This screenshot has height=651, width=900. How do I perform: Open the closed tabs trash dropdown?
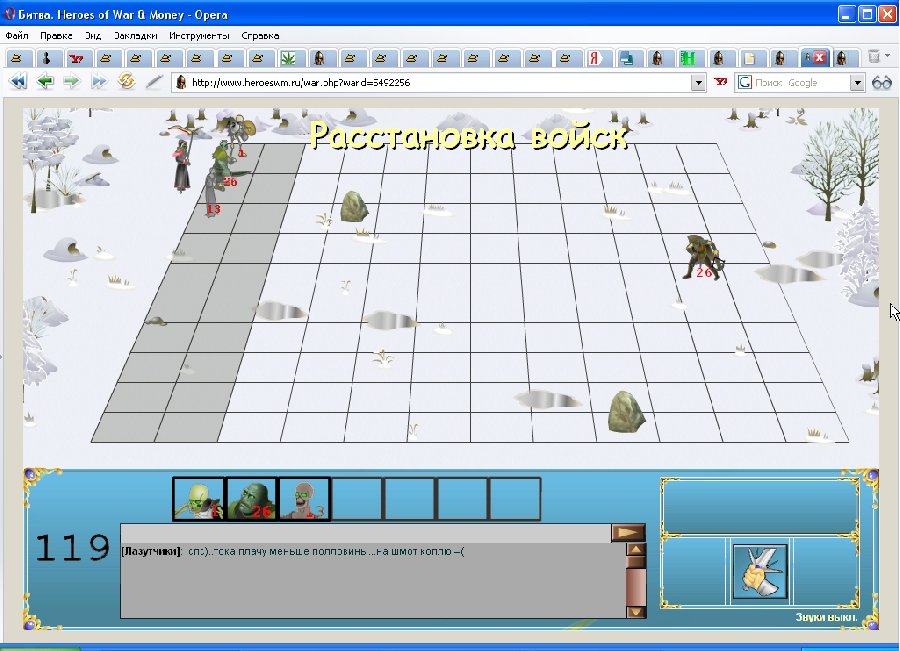pyautogui.click(x=876, y=57)
